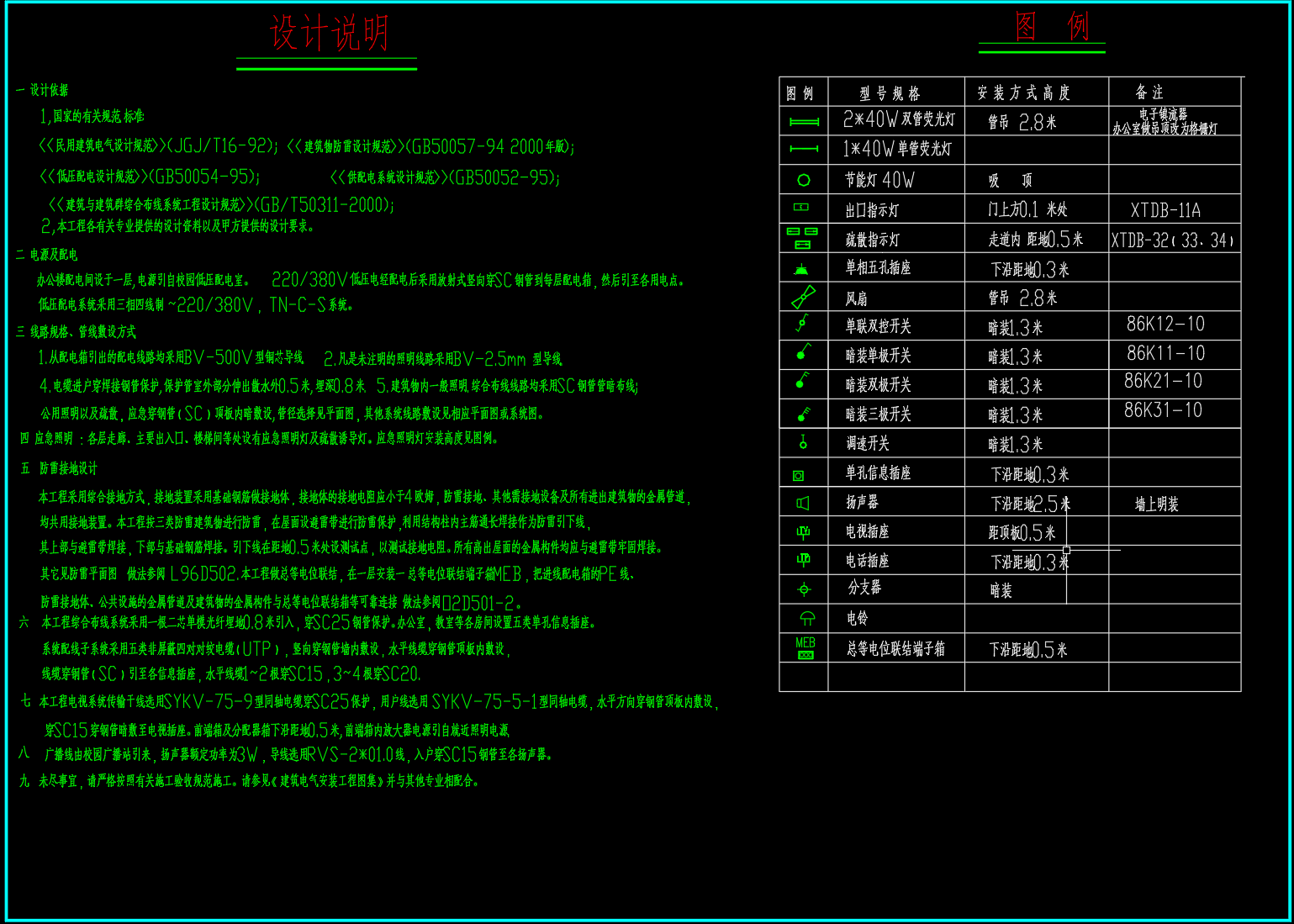Click the evacuation indicator (疏散指示灯) symbol
The width and height of the screenshot is (1294, 924).
point(802,238)
